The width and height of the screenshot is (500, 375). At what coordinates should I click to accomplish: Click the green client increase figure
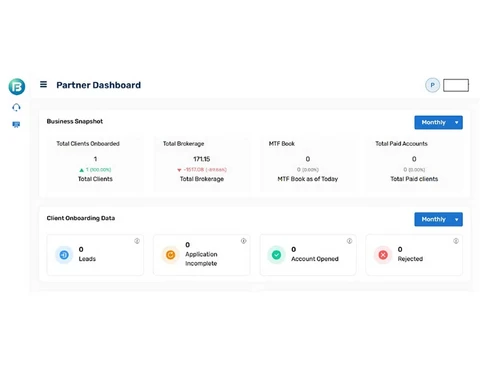[95, 170]
